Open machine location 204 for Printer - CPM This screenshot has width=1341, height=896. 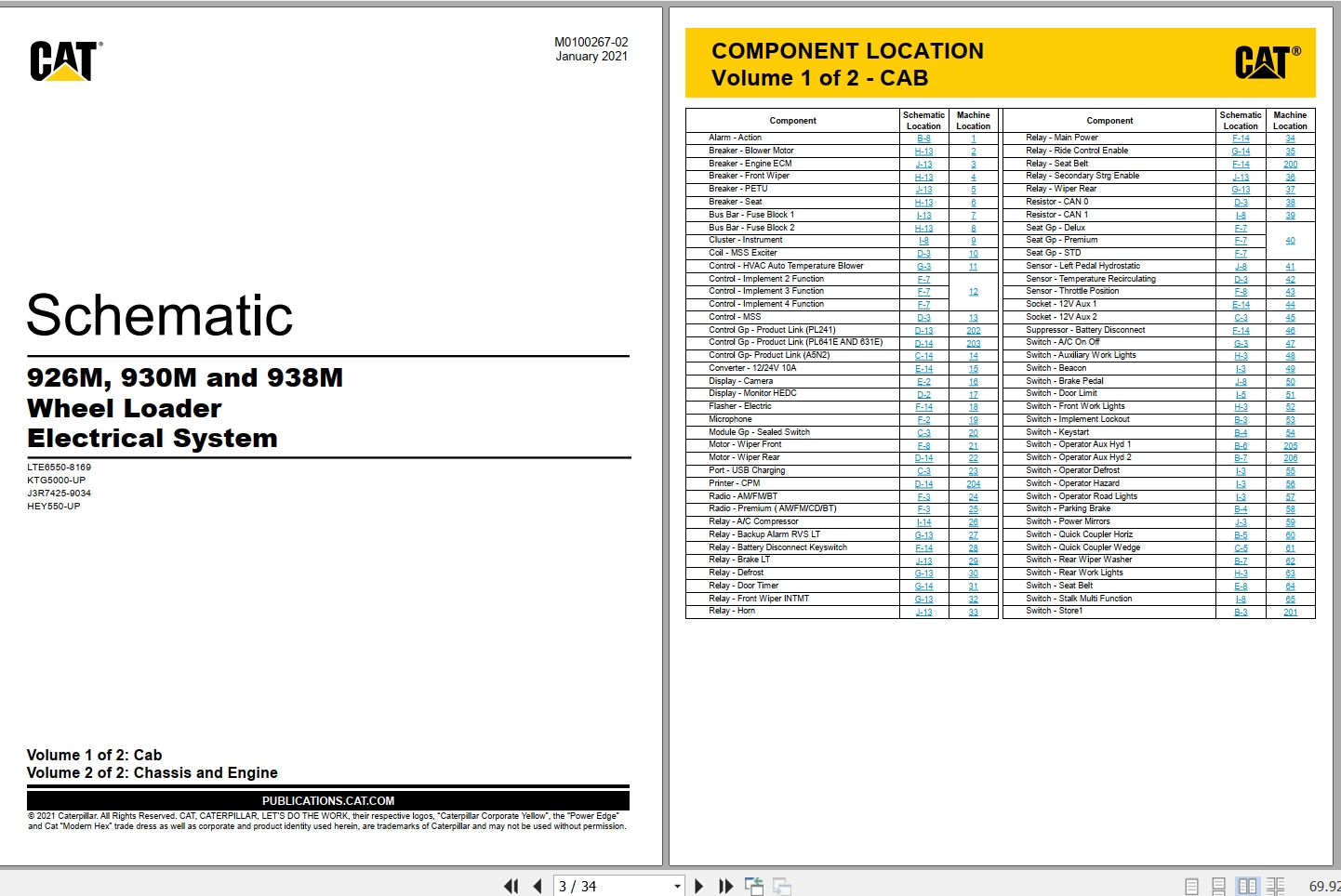tap(974, 484)
